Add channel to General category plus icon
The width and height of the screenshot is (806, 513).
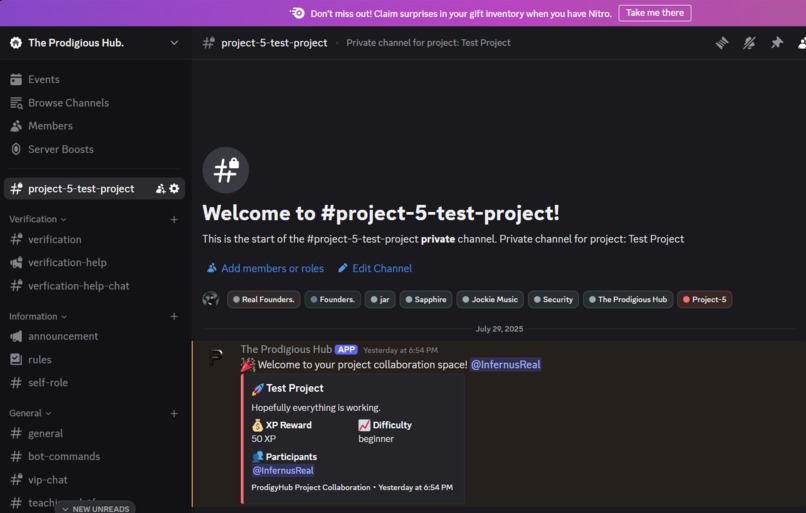click(x=174, y=413)
